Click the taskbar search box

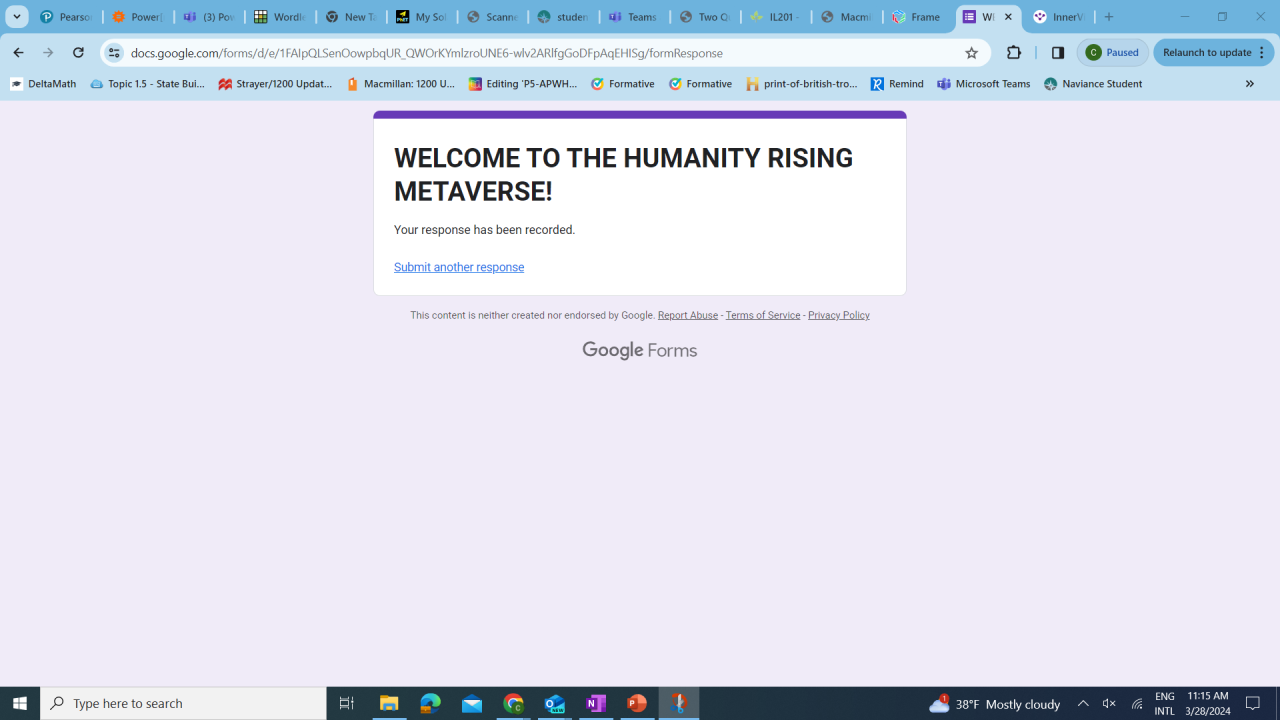[x=183, y=703]
